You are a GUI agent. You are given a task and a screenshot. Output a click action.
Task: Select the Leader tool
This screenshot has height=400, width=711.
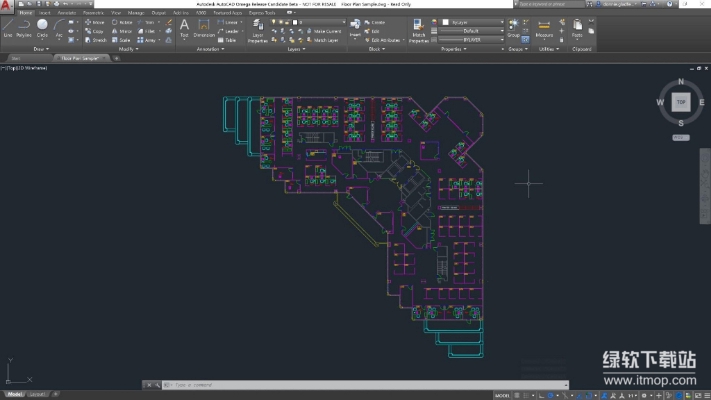[228, 31]
